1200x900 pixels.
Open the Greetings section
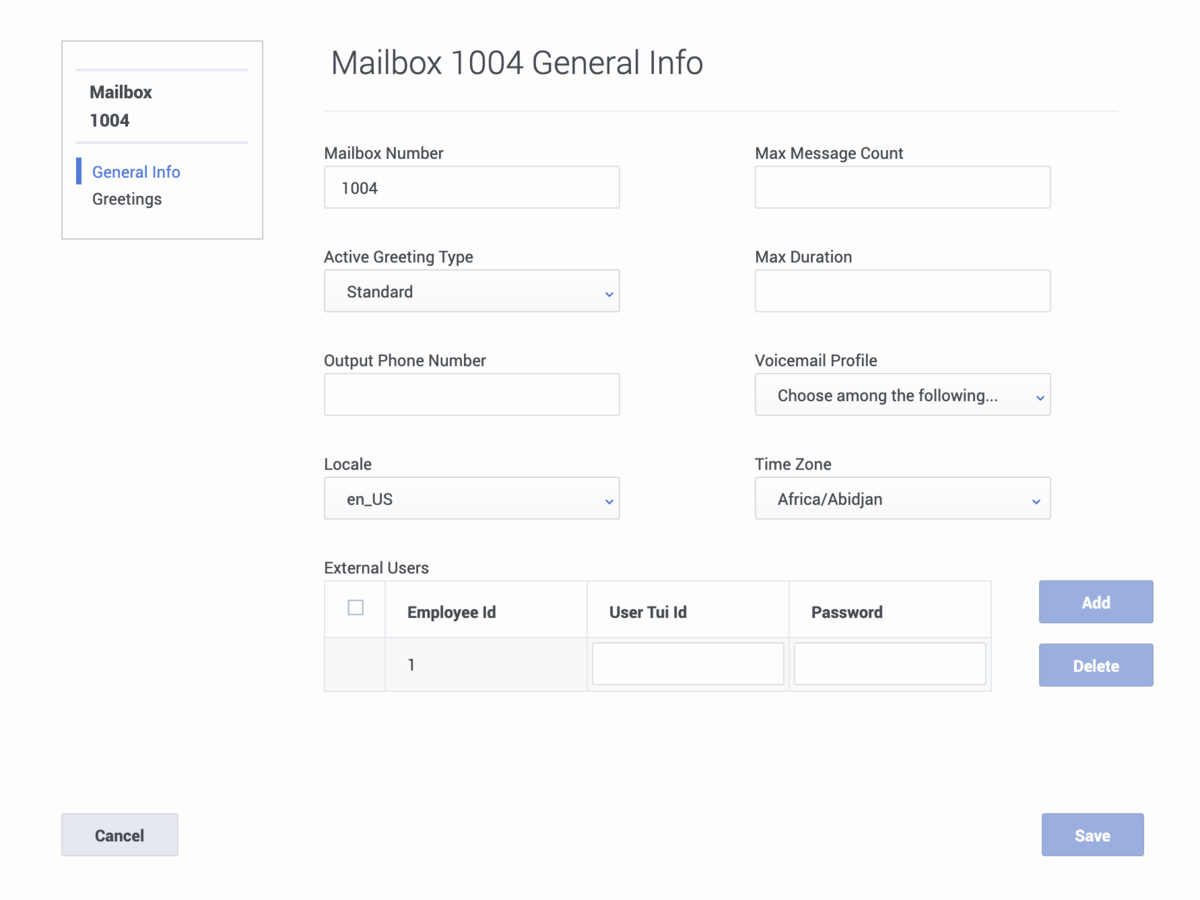[127, 199]
